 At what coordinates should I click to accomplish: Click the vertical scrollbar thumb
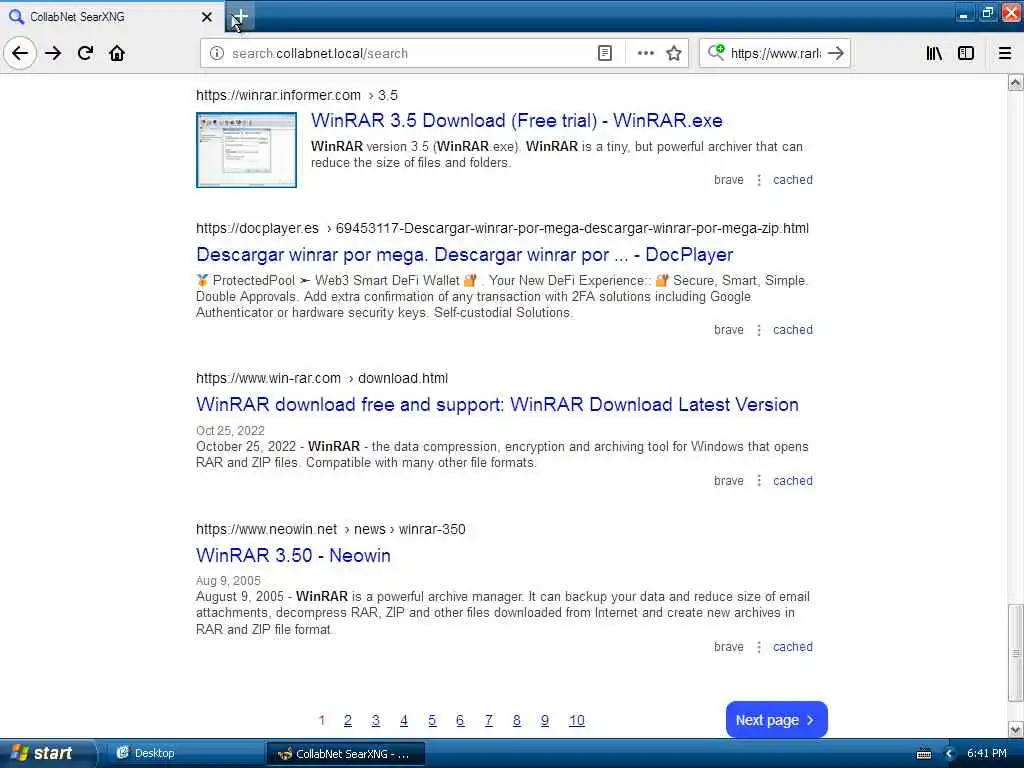[1016, 653]
